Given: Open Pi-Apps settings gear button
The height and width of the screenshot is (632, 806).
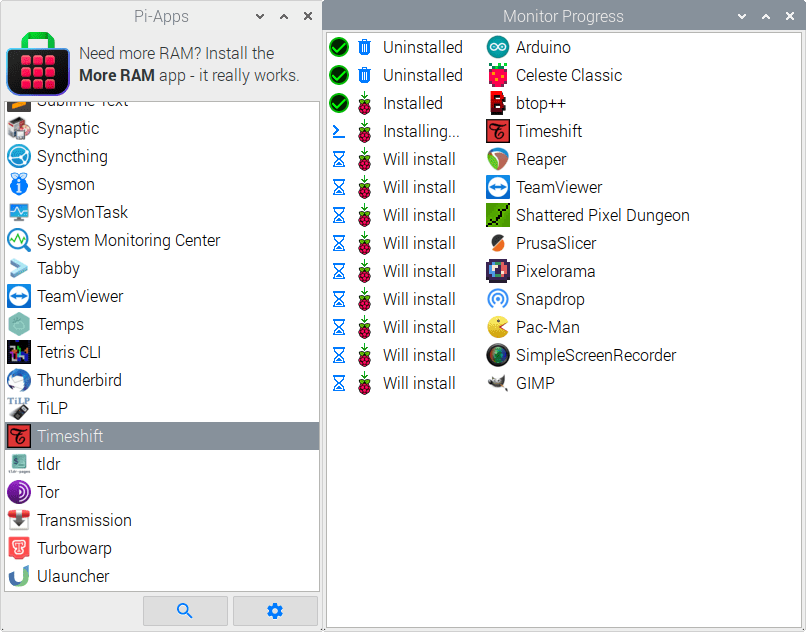Looking at the screenshot, I should tap(275, 611).
